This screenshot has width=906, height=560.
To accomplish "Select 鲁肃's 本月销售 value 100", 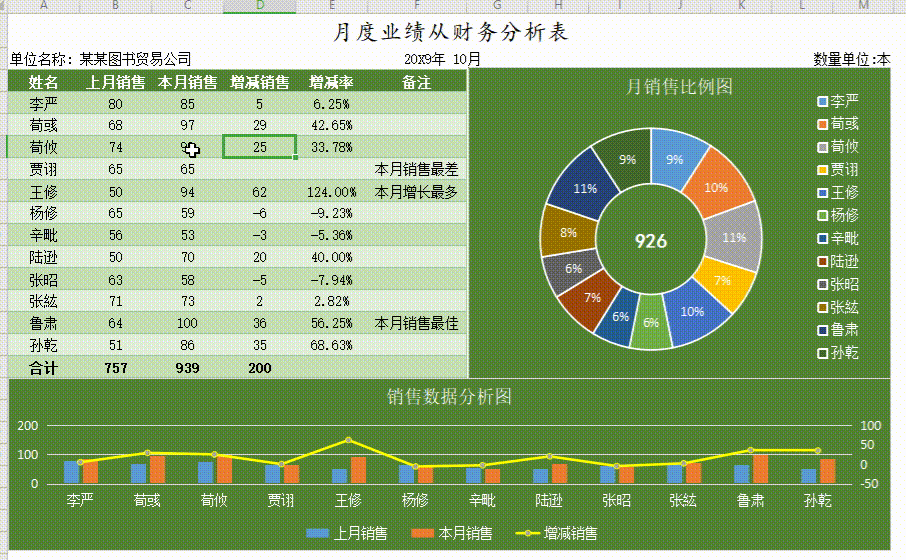I will coord(187,323).
